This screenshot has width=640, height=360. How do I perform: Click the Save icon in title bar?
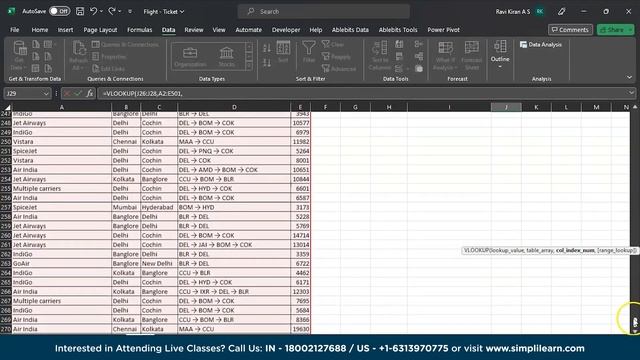click(x=80, y=11)
